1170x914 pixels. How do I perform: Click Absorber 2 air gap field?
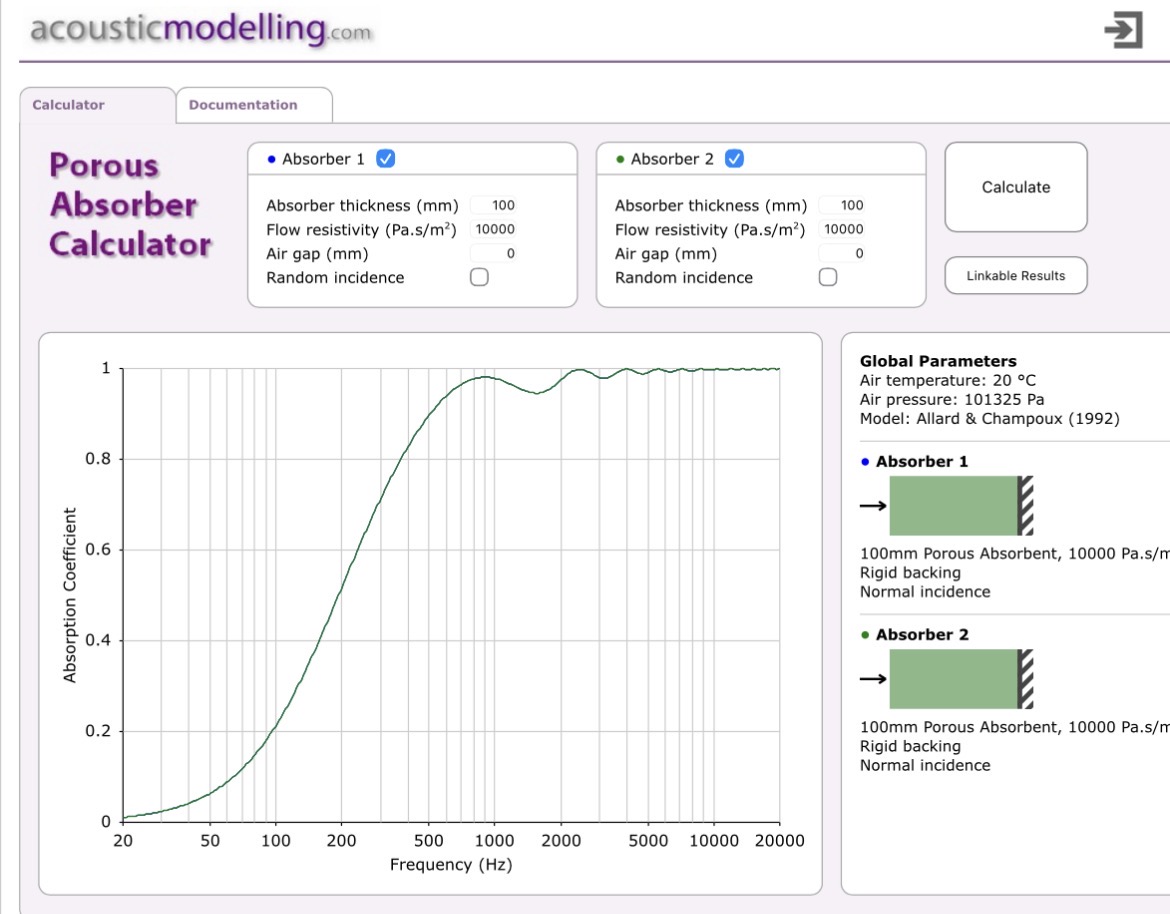[x=843, y=254]
